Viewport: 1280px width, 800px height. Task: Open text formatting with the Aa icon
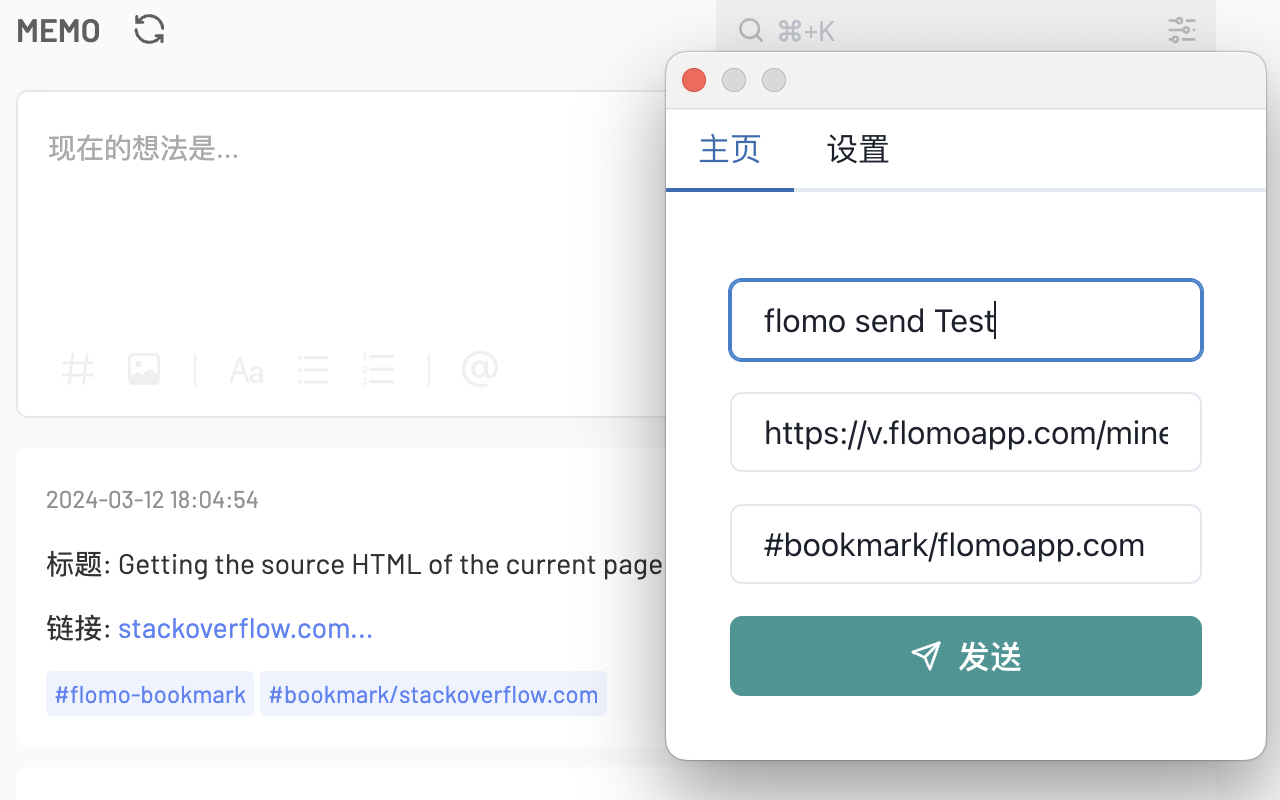(x=246, y=370)
